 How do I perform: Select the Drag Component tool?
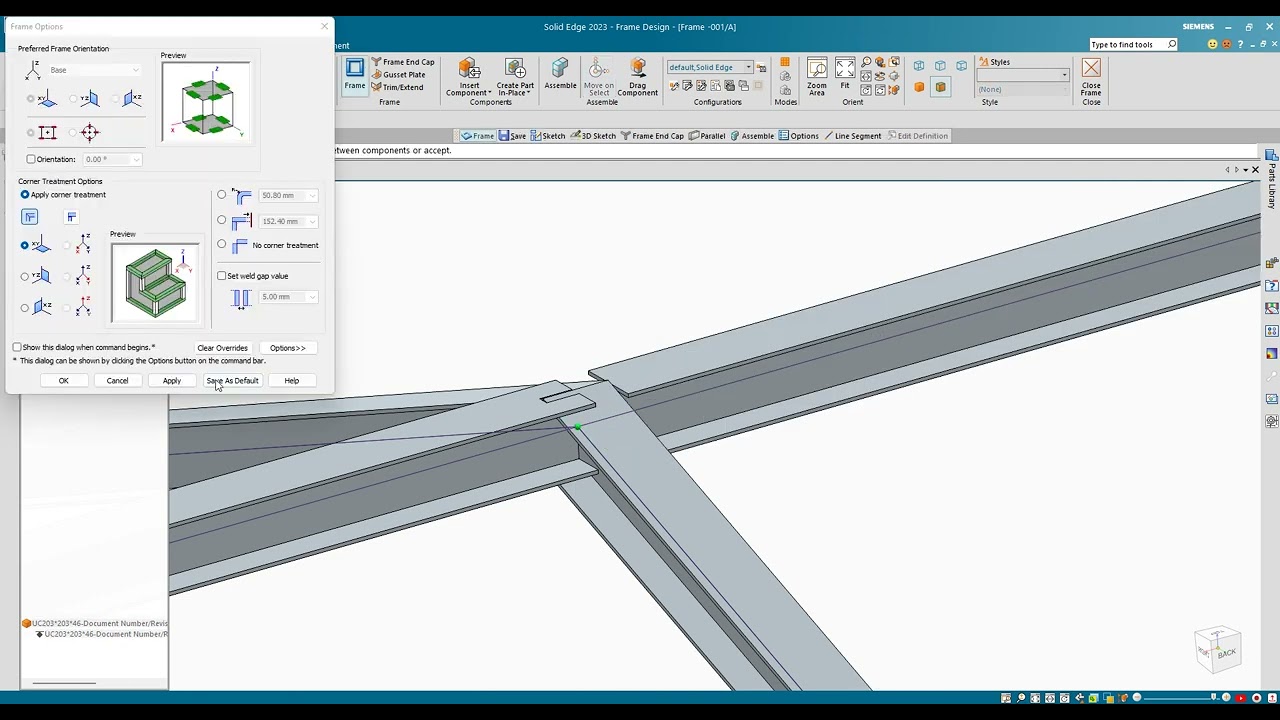point(637,77)
